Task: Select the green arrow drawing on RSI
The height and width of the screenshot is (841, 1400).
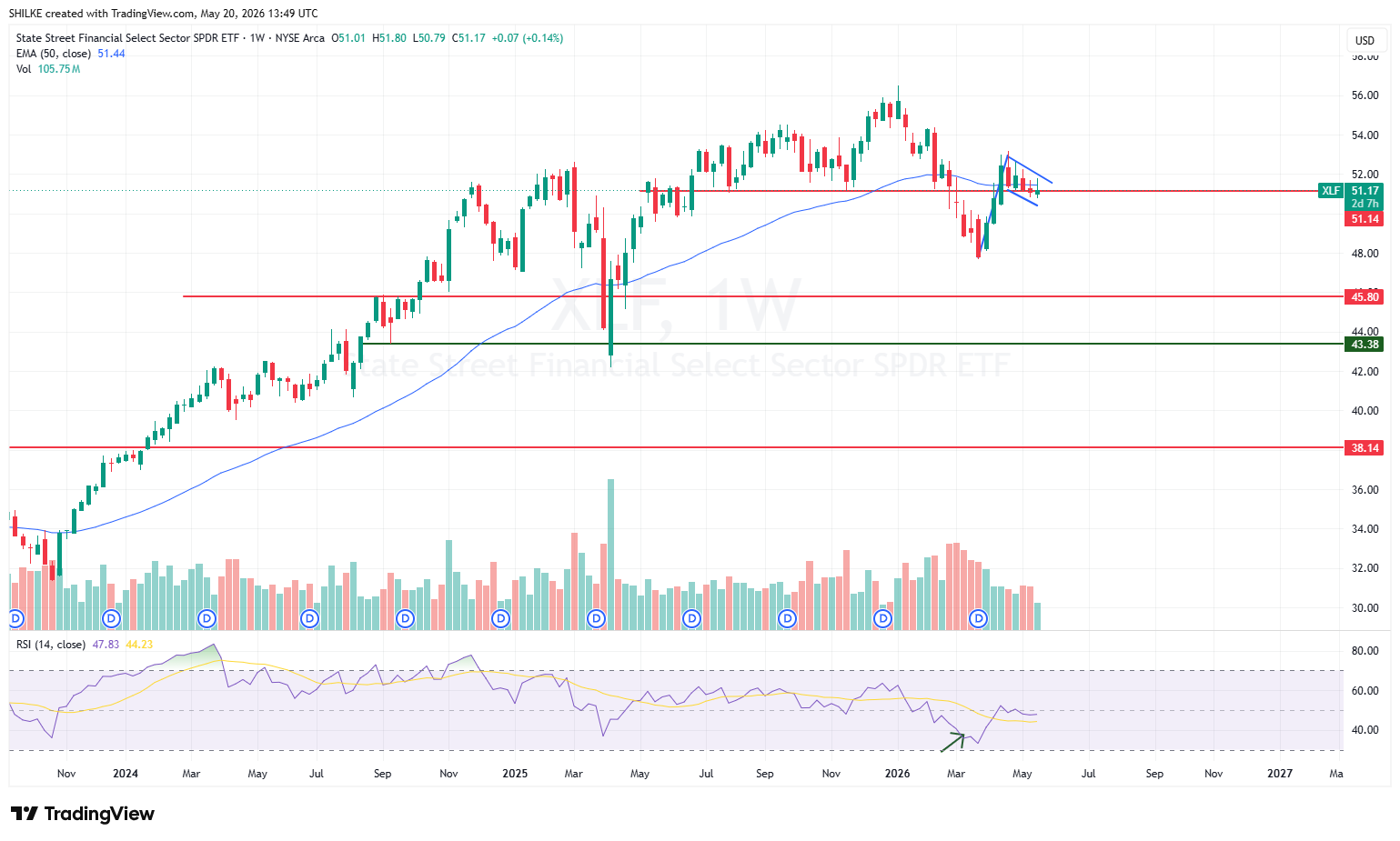Action: [x=952, y=741]
